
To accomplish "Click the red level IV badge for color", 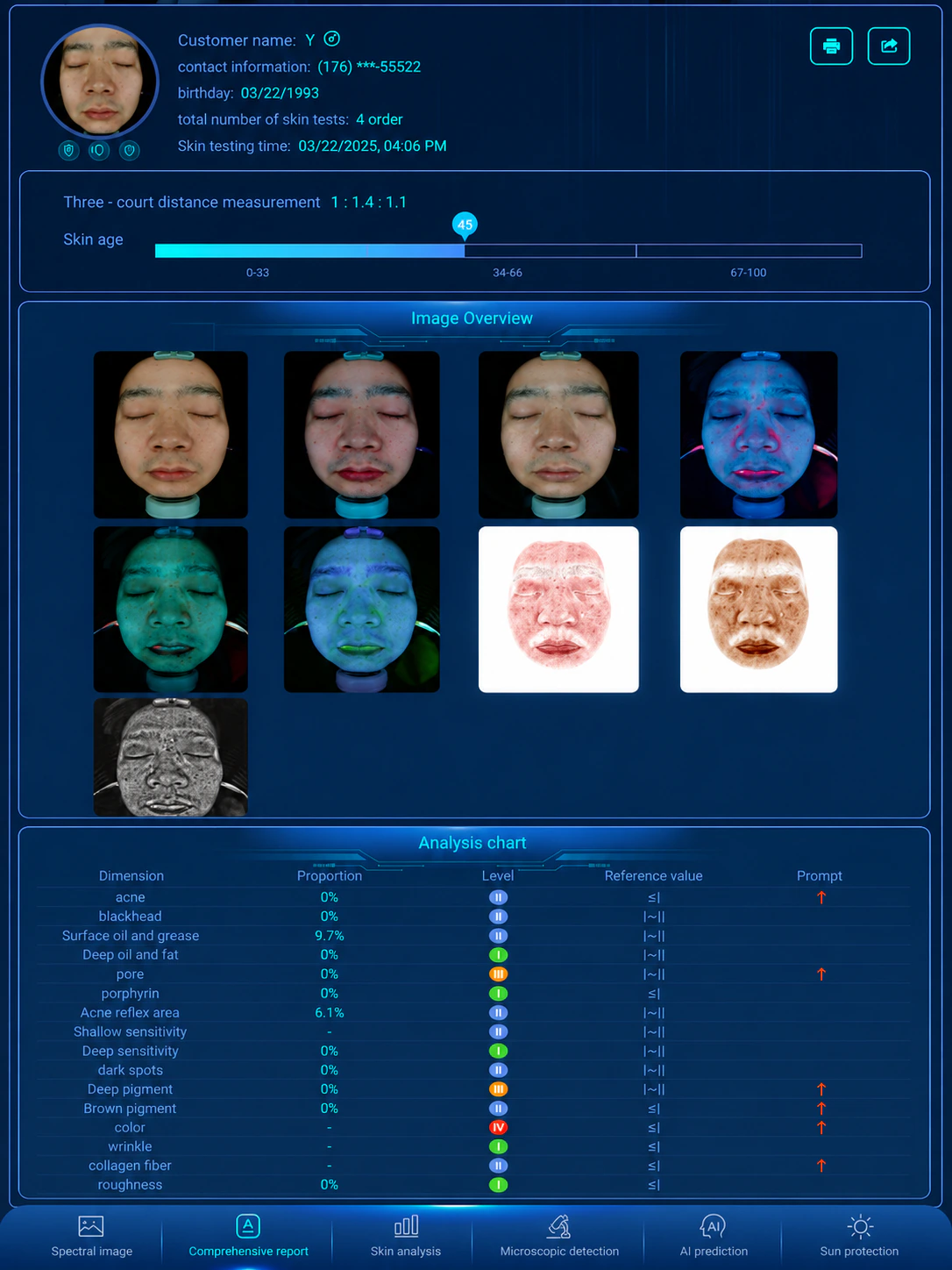I will (x=498, y=1127).
